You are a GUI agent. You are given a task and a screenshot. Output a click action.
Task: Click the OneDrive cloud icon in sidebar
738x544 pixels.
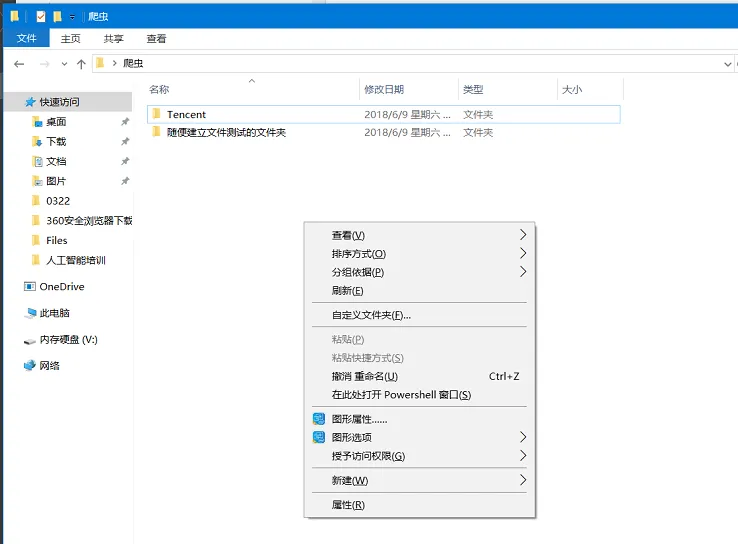(30, 287)
